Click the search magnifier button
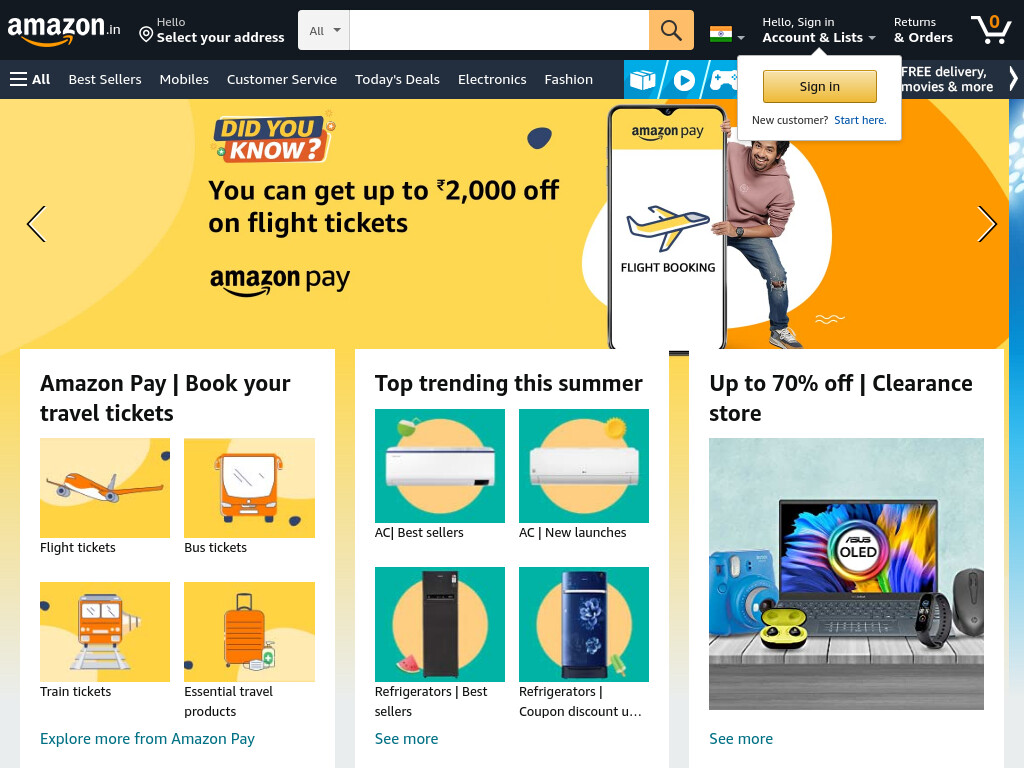1024x768 pixels. coord(671,30)
